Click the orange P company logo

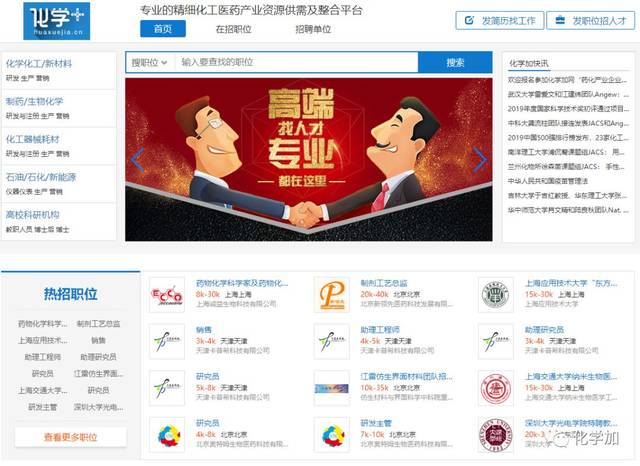point(331,295)
